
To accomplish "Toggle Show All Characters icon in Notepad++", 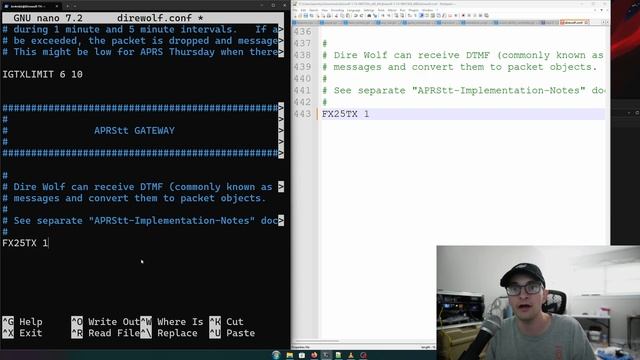I will [x=415, y=15].
